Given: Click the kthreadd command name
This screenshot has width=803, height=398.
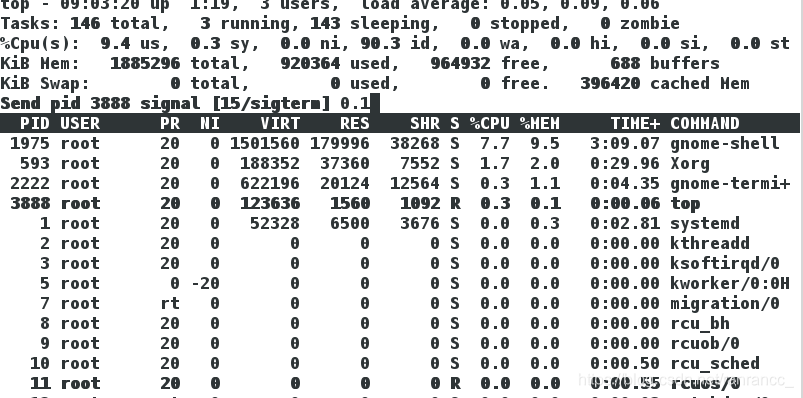Looking at the screenshot, I should click(710, 243).
